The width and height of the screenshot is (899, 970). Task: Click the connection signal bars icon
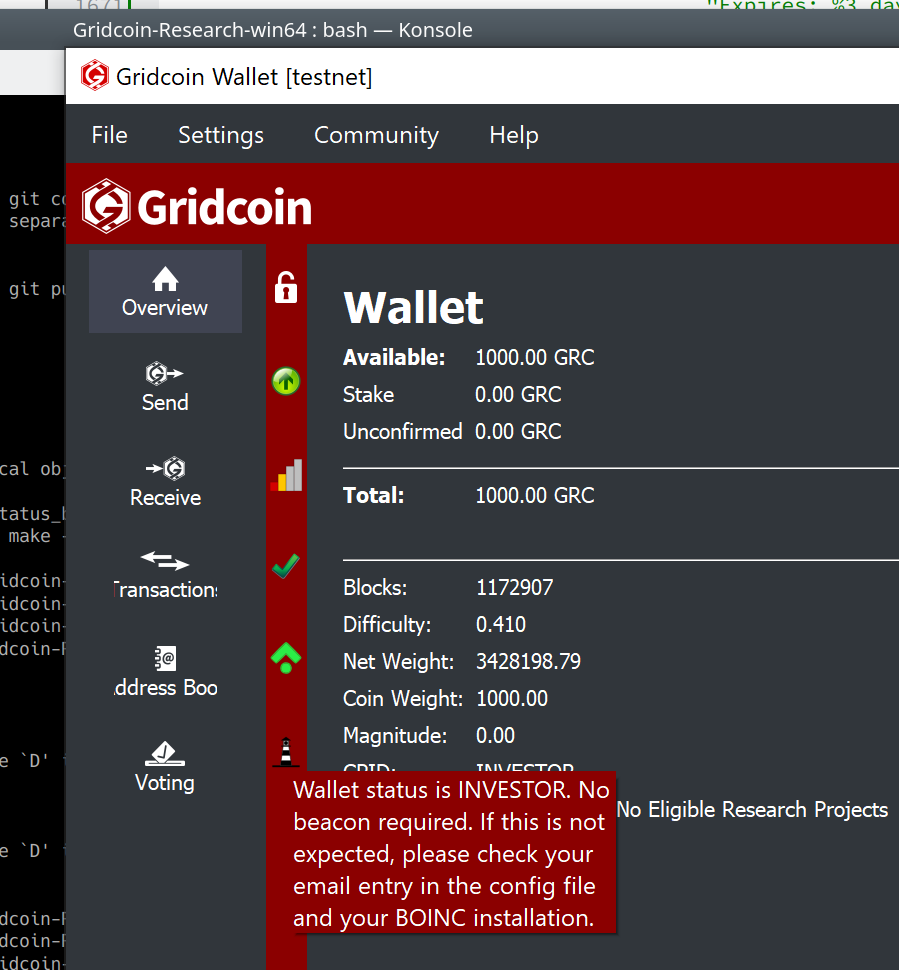tap(286, 475)
